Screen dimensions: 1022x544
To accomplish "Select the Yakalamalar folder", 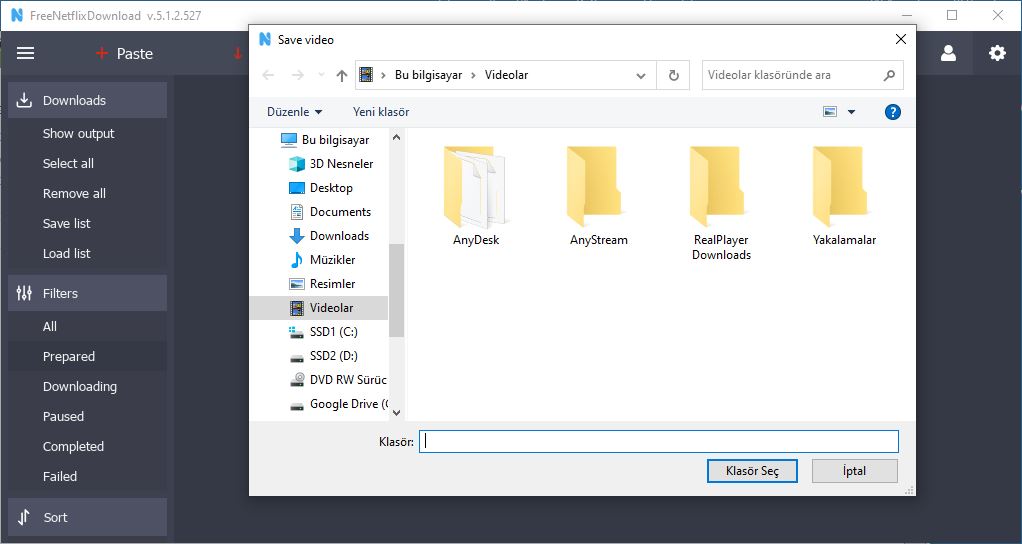I will tap(844, 196).
